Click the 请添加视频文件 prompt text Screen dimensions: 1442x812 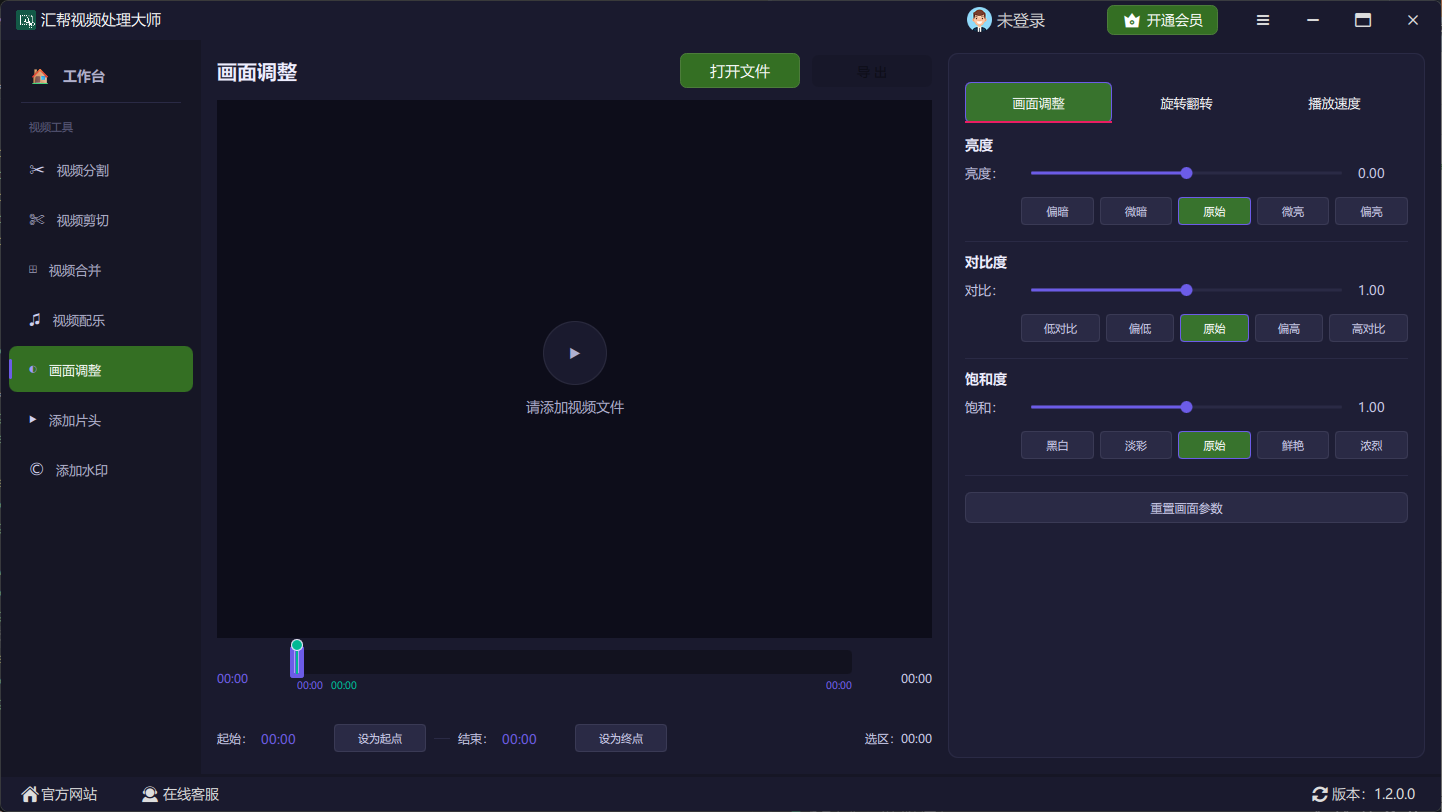(575, 407)
